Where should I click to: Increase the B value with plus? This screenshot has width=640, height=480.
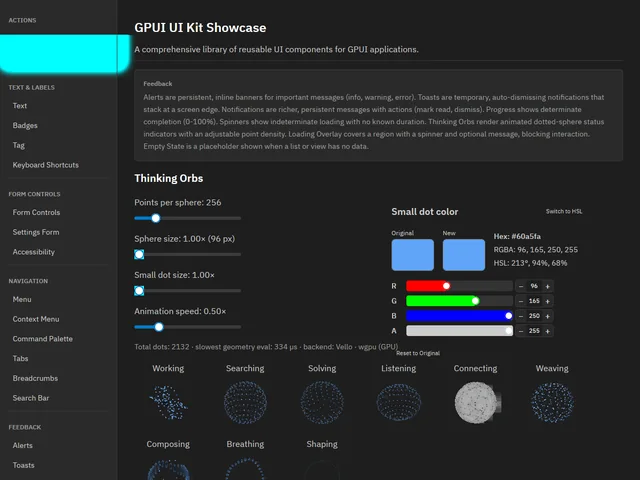(548, 316)
